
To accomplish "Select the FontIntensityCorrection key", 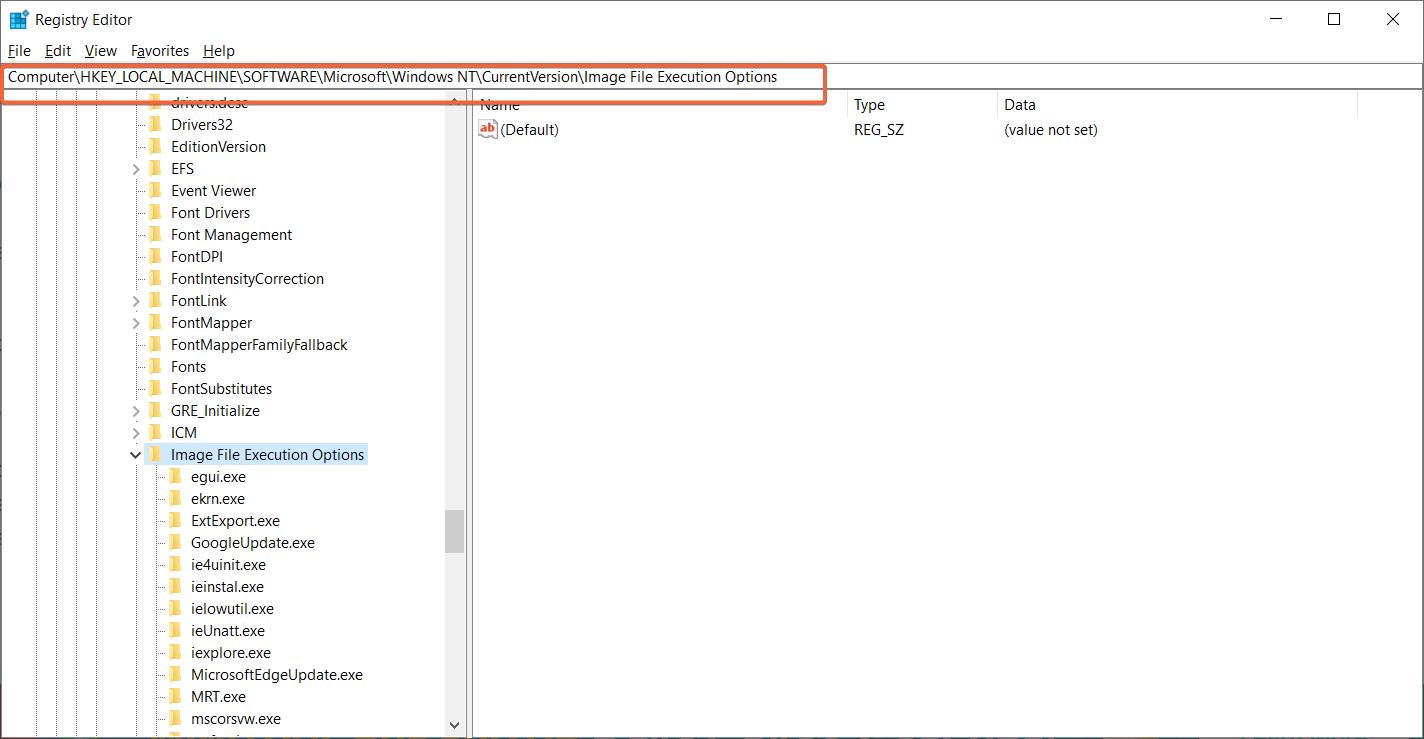I will [247, 279].
